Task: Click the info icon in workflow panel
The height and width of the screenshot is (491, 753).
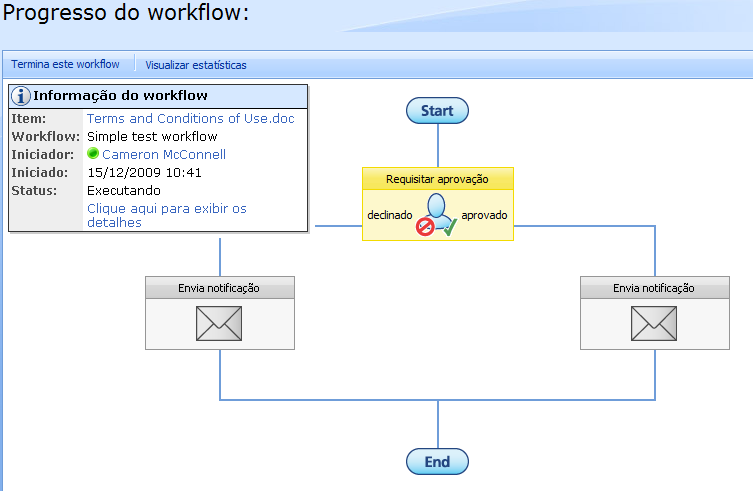Action: (x=22, y=96)
